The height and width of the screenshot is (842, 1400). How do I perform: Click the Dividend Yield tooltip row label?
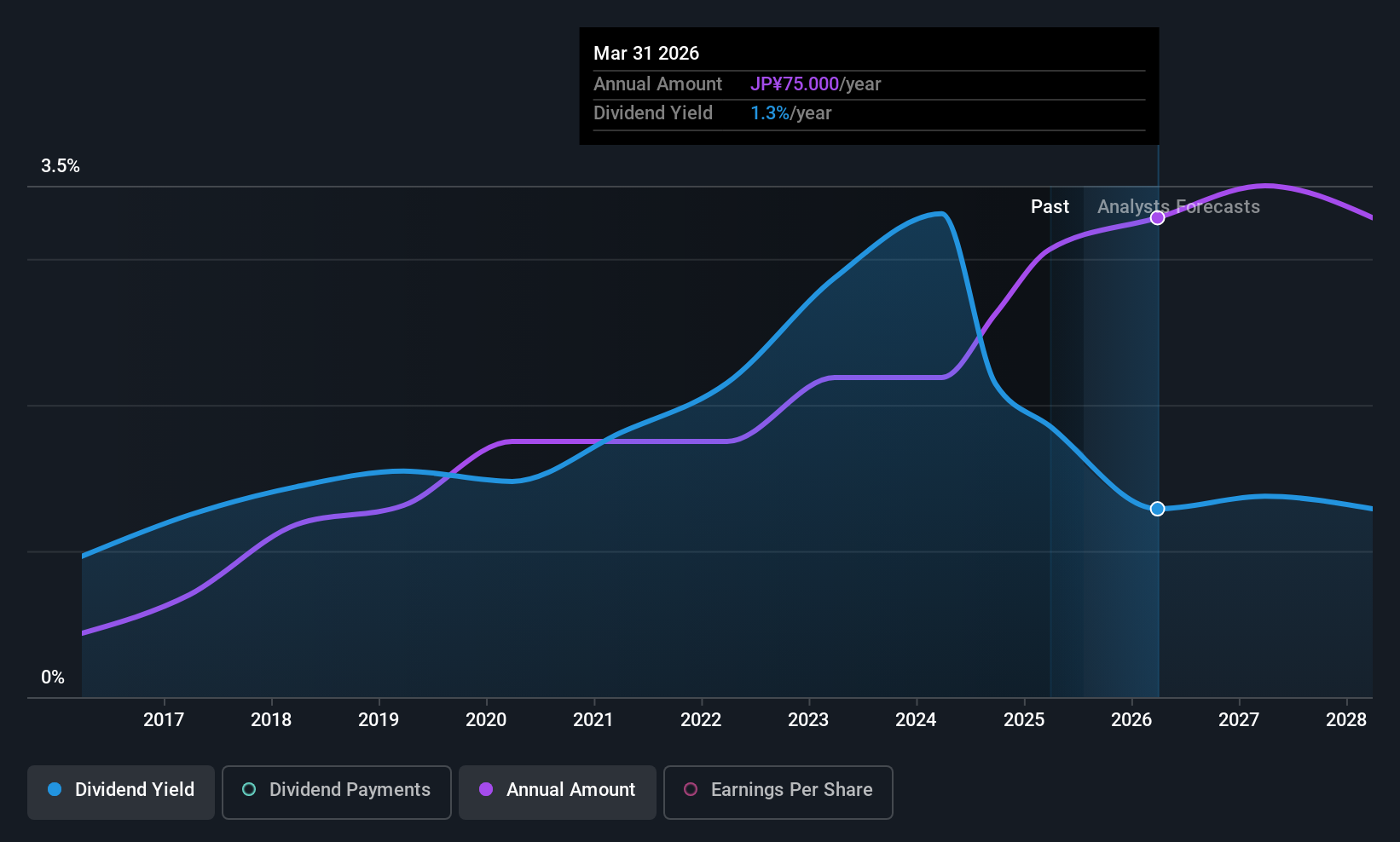(653, 113)
